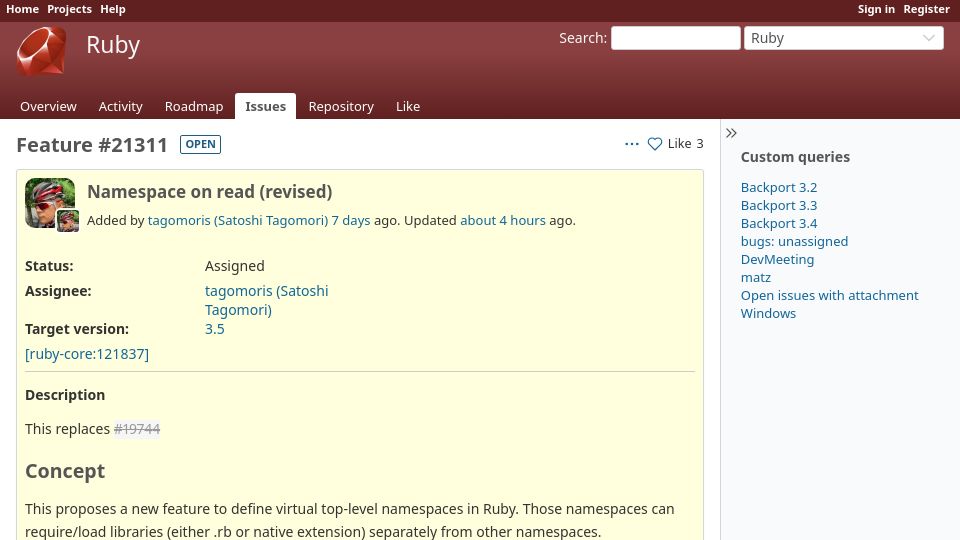Click the Search label link
The image size is (960, 540).
point(582,38)
